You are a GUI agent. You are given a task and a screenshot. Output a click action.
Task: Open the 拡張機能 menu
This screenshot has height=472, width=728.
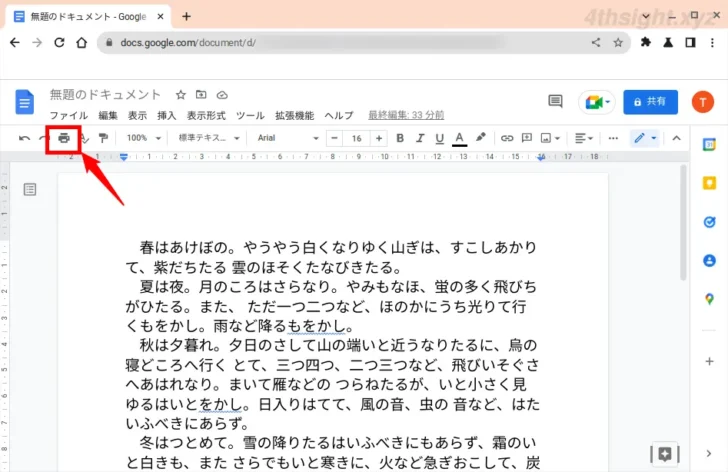[294, 115]
